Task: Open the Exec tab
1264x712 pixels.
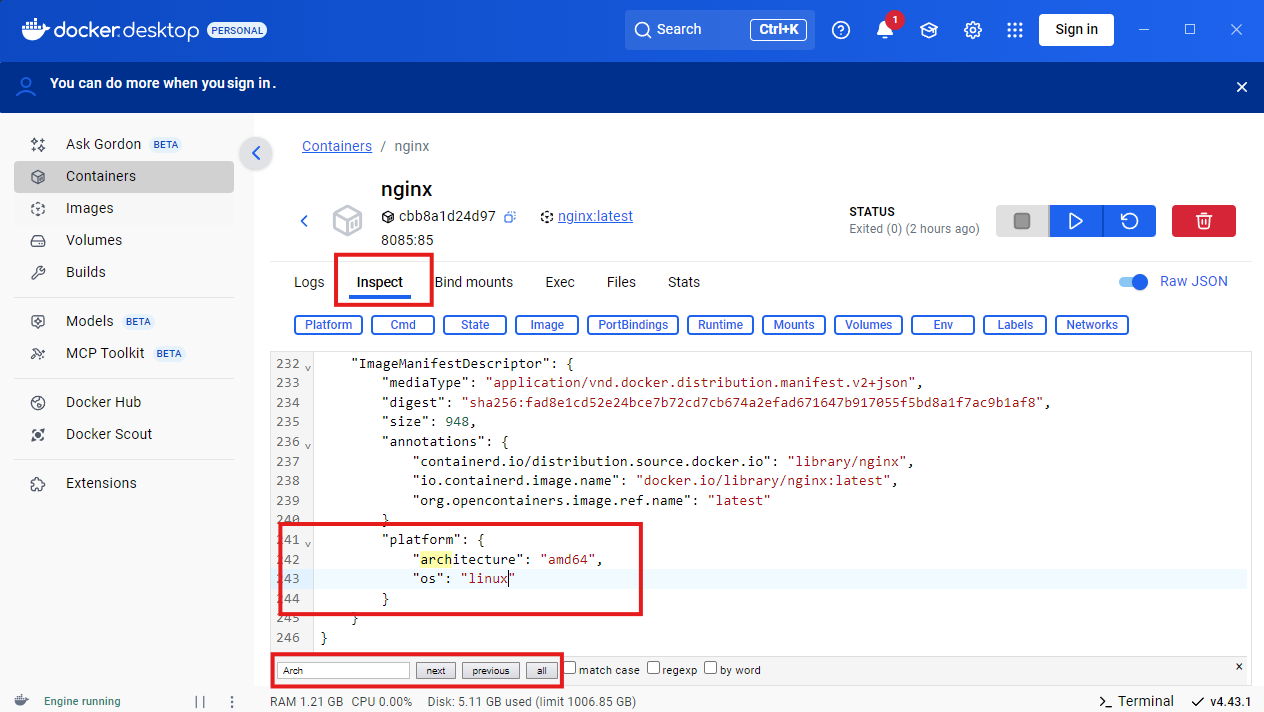Action: click(x=560, y=282)
